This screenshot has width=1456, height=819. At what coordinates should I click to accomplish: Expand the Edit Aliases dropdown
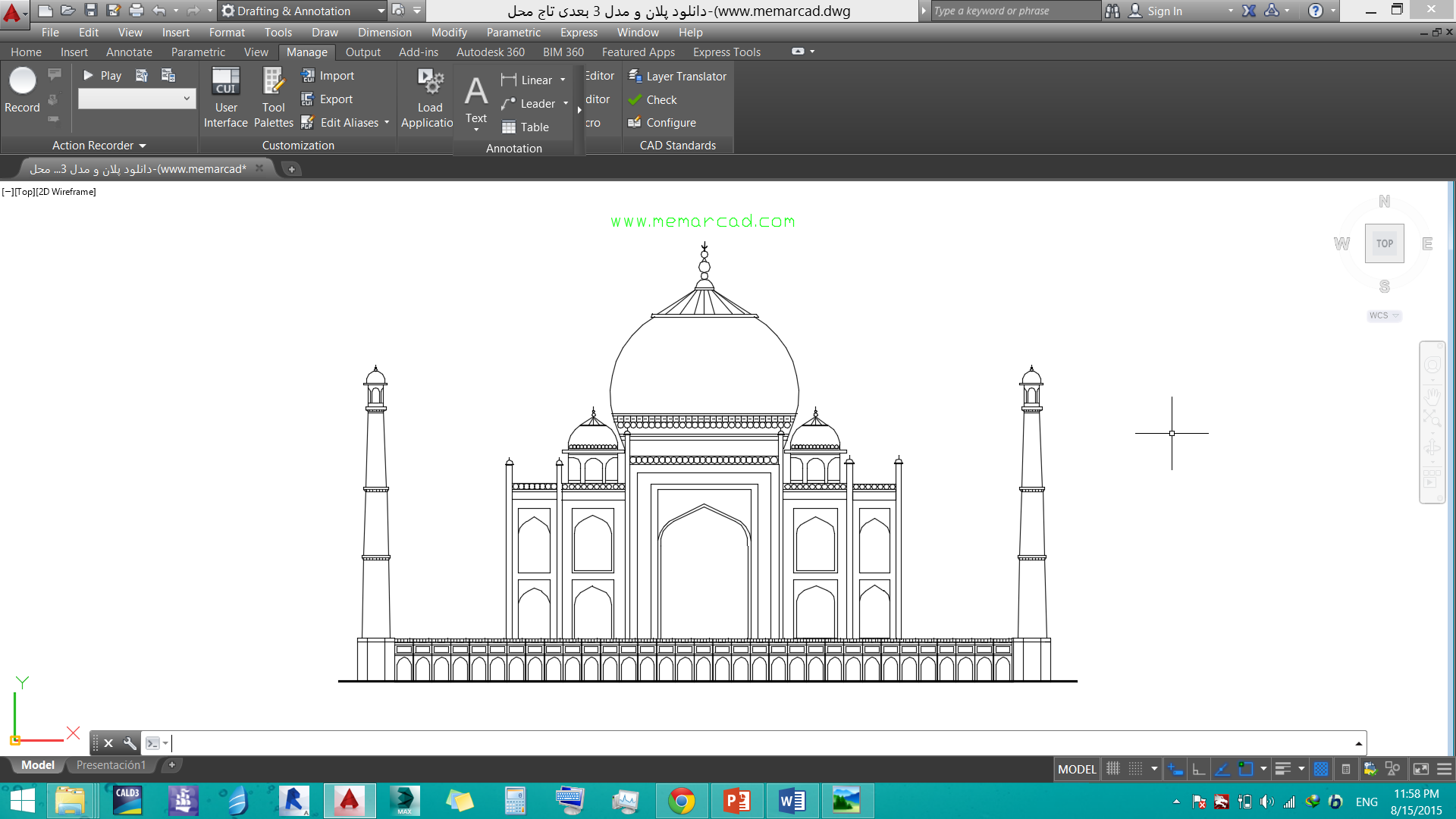tap(387, 123)
